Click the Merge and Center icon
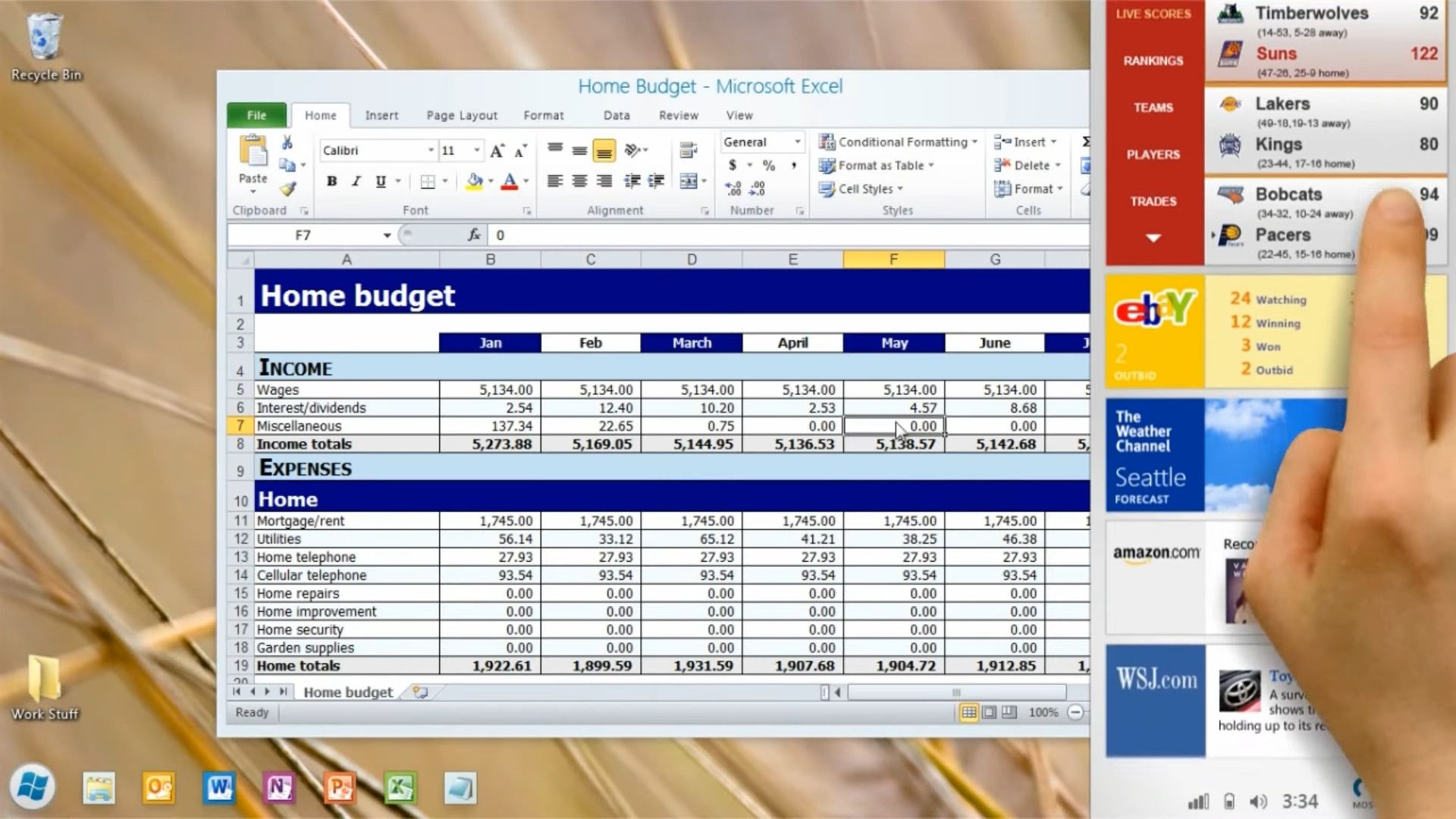 tap(689, 180)
